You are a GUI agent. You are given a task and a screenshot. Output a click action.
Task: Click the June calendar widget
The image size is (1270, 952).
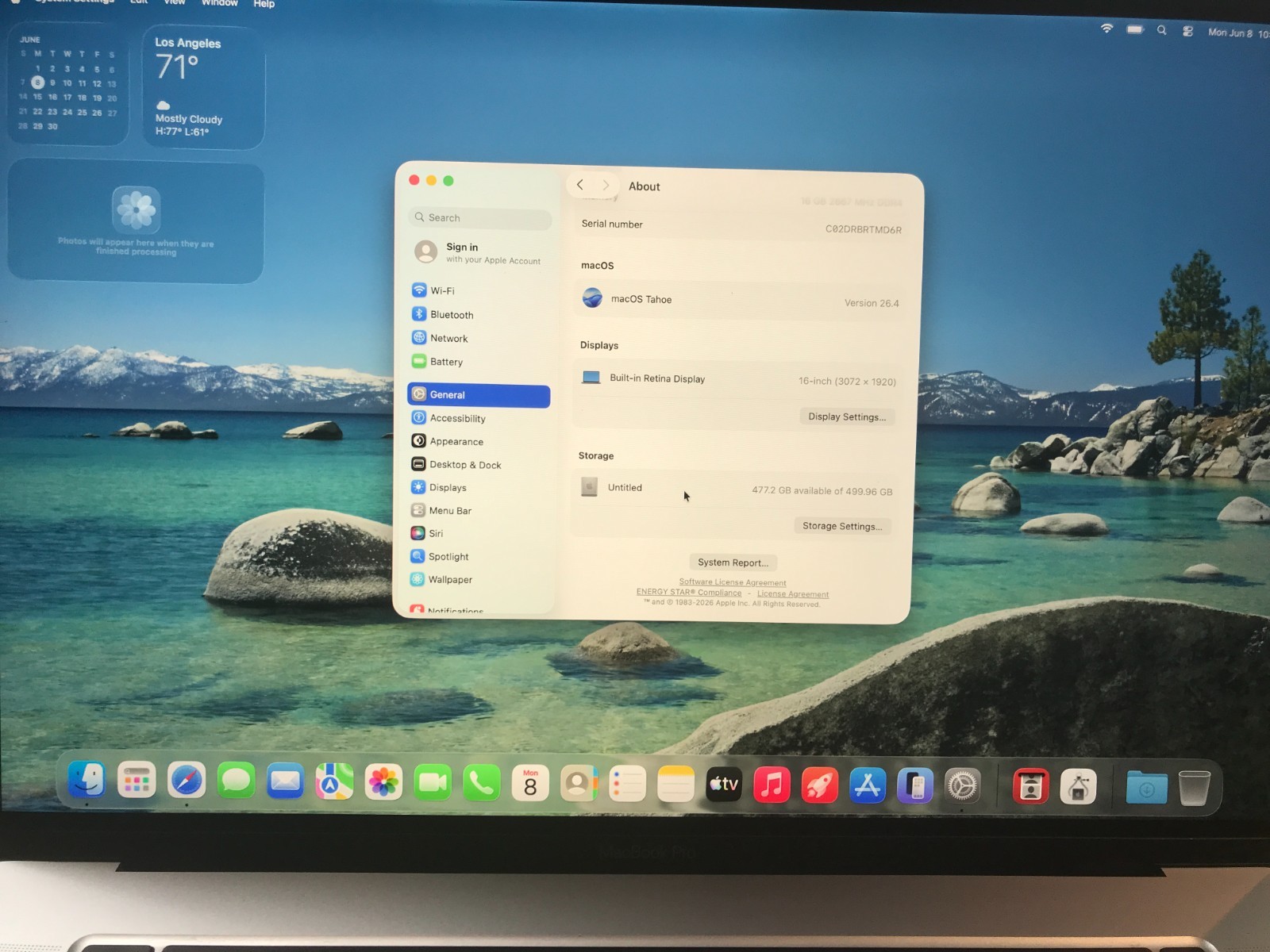click(x=68, y=83)
